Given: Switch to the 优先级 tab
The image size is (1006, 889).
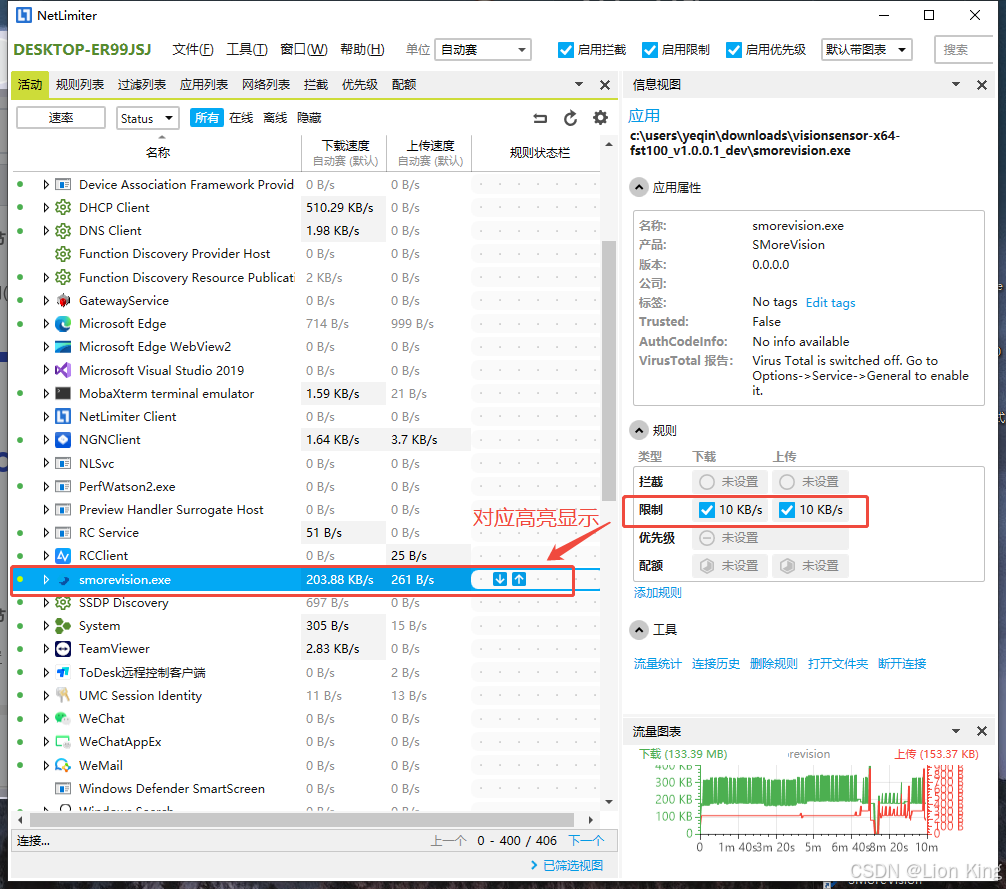Looking at the screenshot, I should tap(359, 85).
